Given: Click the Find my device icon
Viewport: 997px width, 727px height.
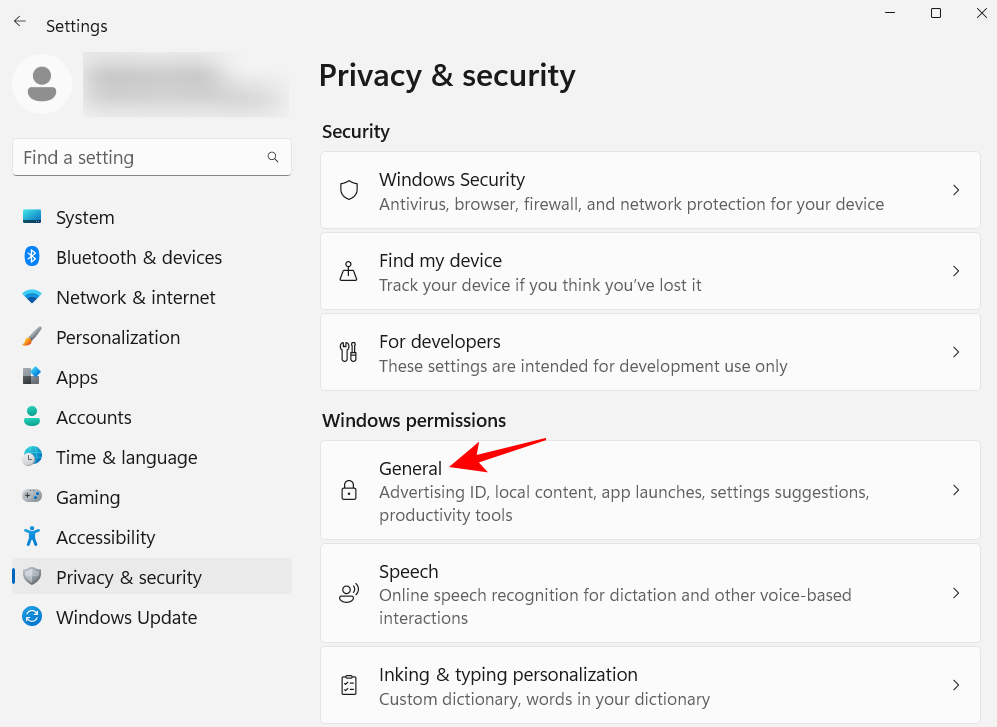Looking at the screenshot, I should click(349, 271).
